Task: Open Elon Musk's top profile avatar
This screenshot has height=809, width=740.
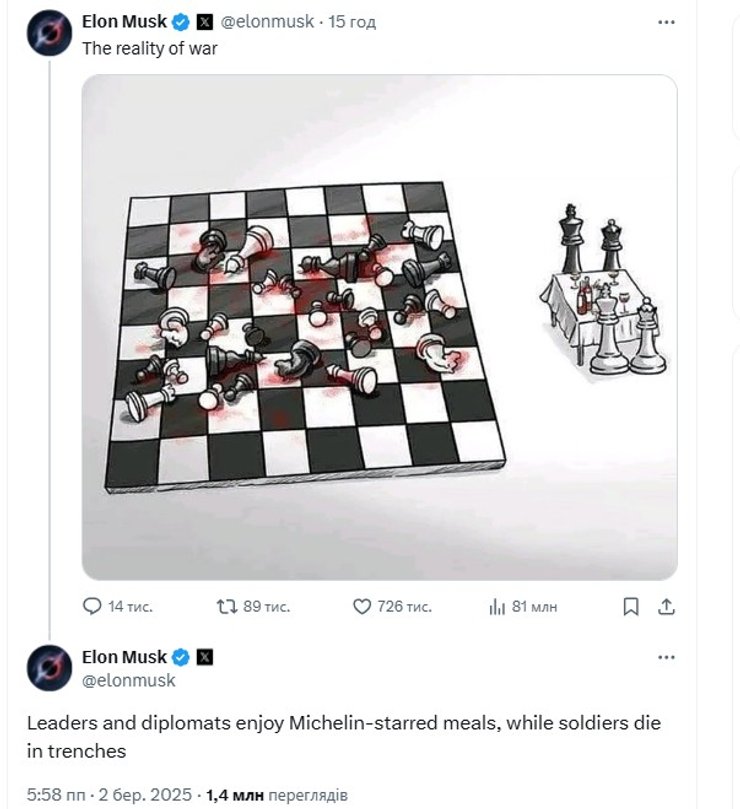Action: 48,32
